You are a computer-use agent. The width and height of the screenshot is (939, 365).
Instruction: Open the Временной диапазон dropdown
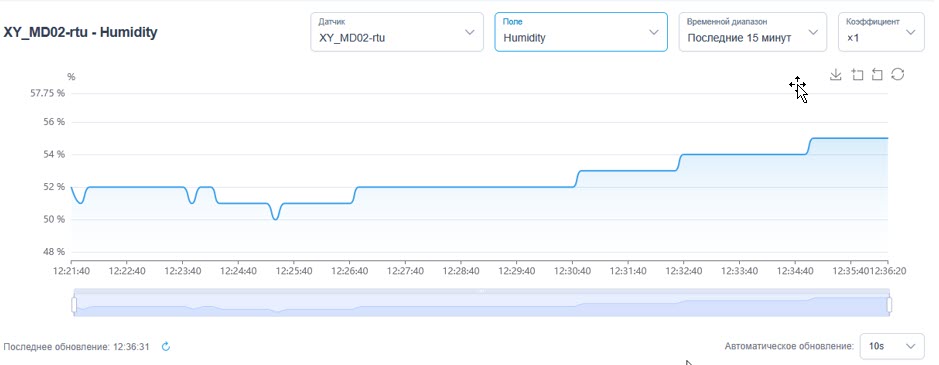pos(753,32)
